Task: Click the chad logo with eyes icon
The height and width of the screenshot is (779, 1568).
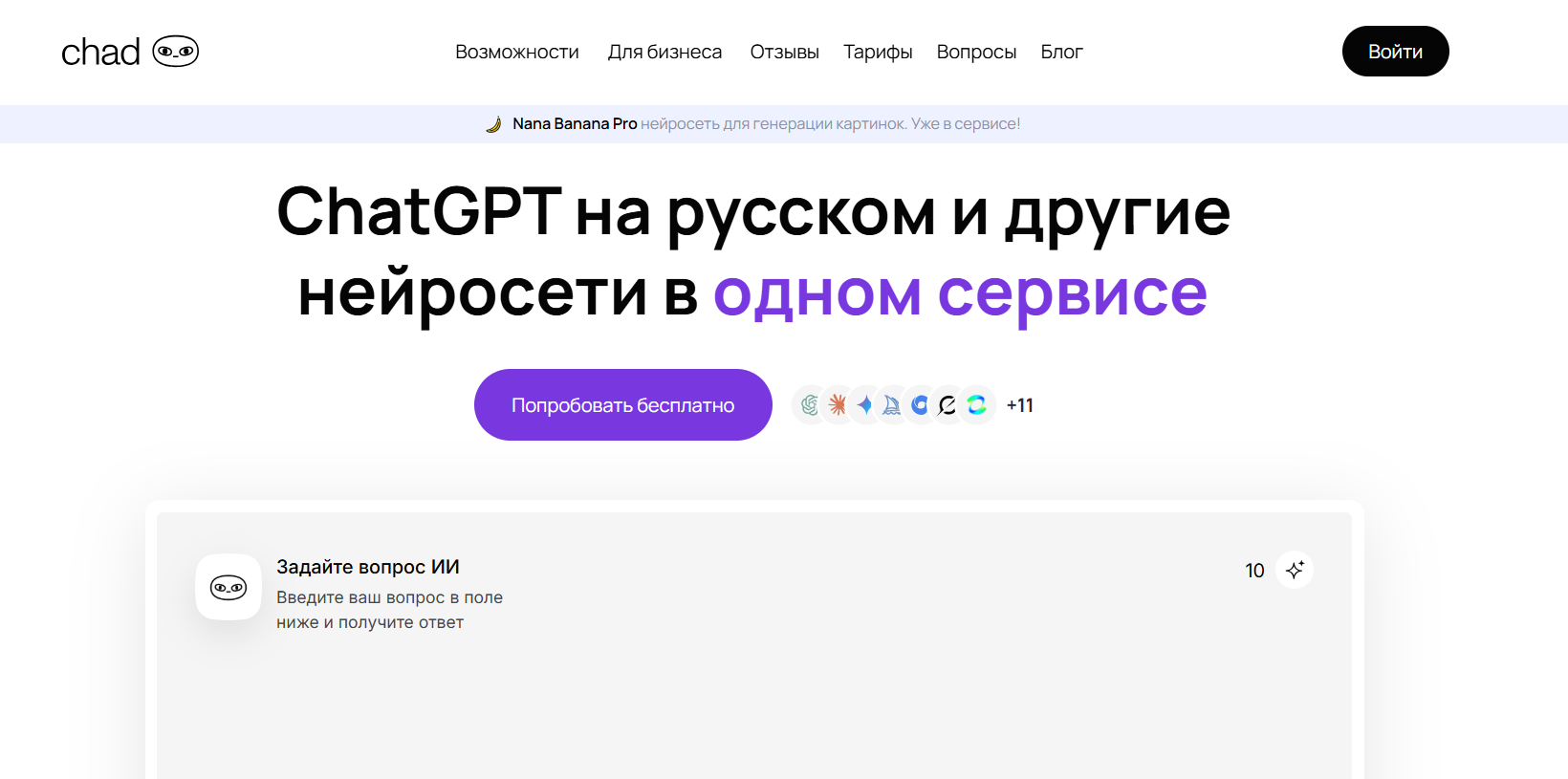Action: 130,52
